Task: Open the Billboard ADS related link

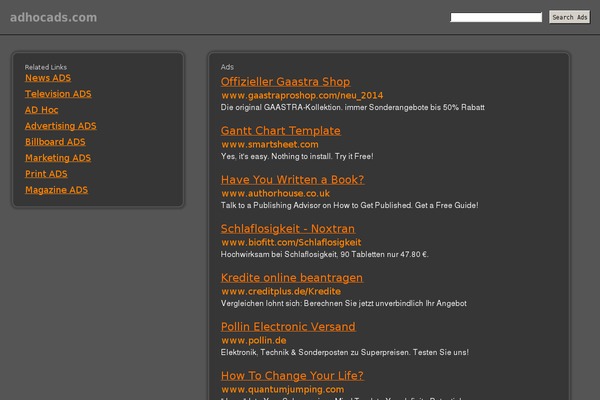Action: coord(55,142)
